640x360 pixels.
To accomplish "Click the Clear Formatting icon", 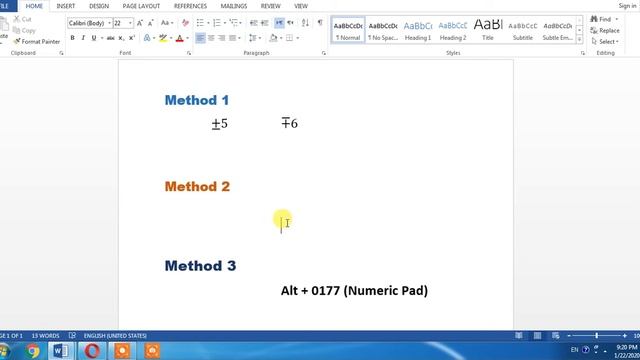I will (x=185, y=23).
